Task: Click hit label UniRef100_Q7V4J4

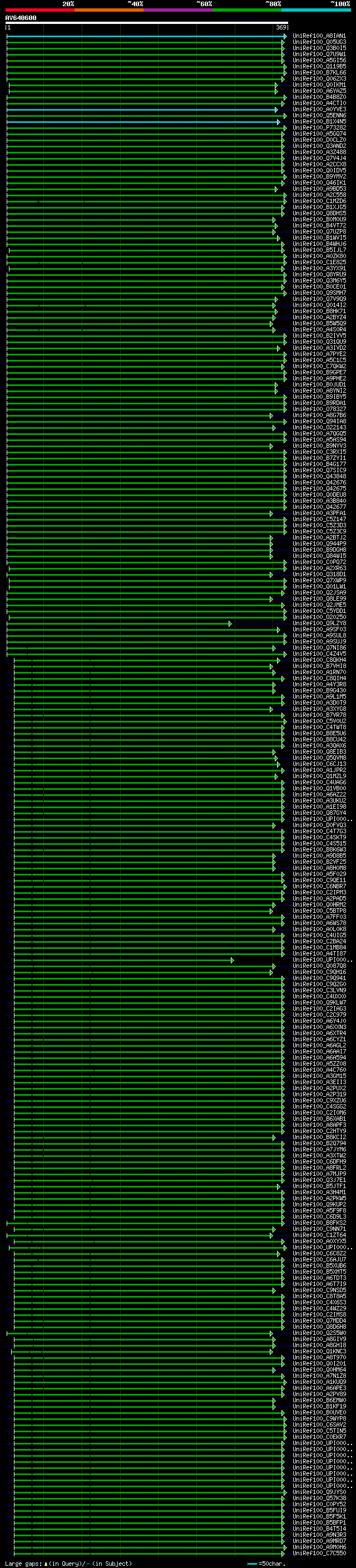Action: click(x=319, y=159)
